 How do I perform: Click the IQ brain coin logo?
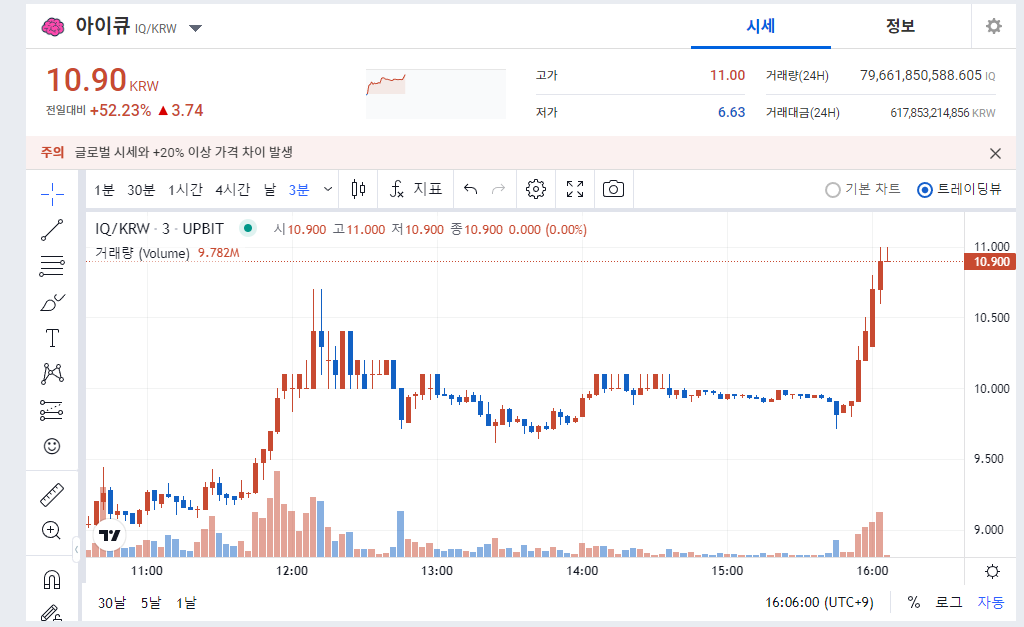click(x=53, y=27)
